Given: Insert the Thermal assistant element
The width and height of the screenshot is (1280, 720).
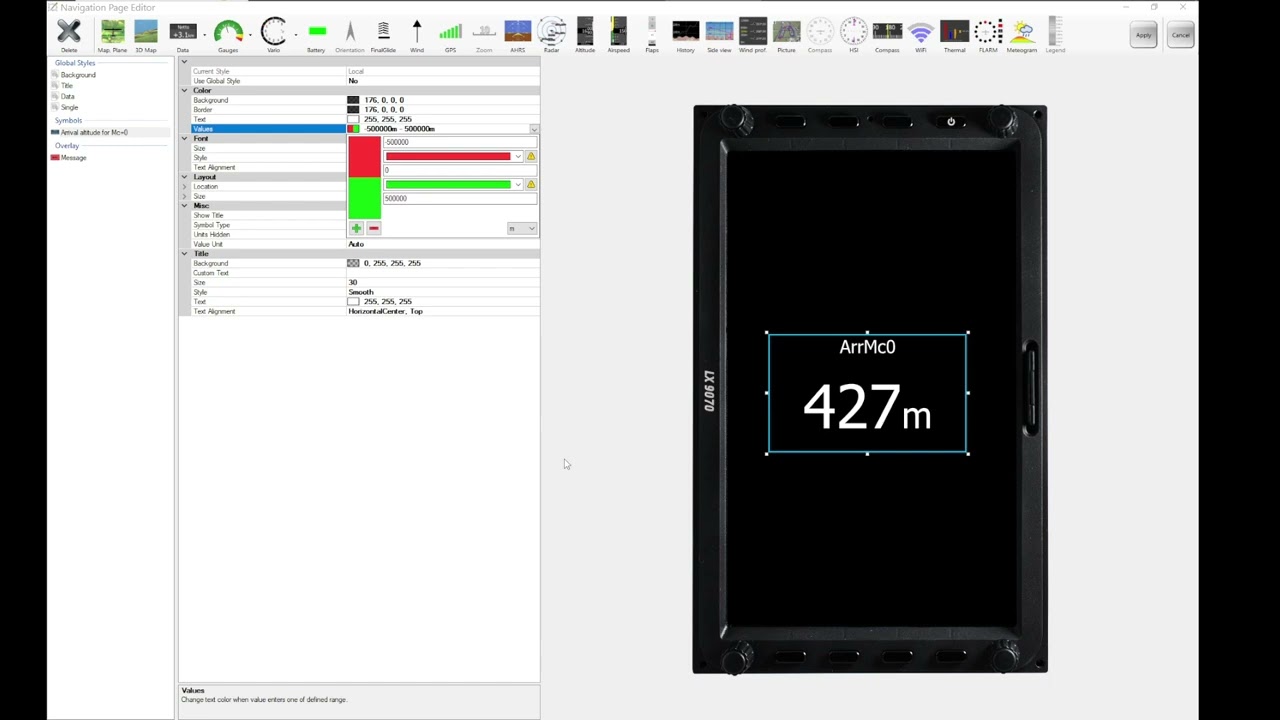Looking at the screenshot, I should click(954, 34).
